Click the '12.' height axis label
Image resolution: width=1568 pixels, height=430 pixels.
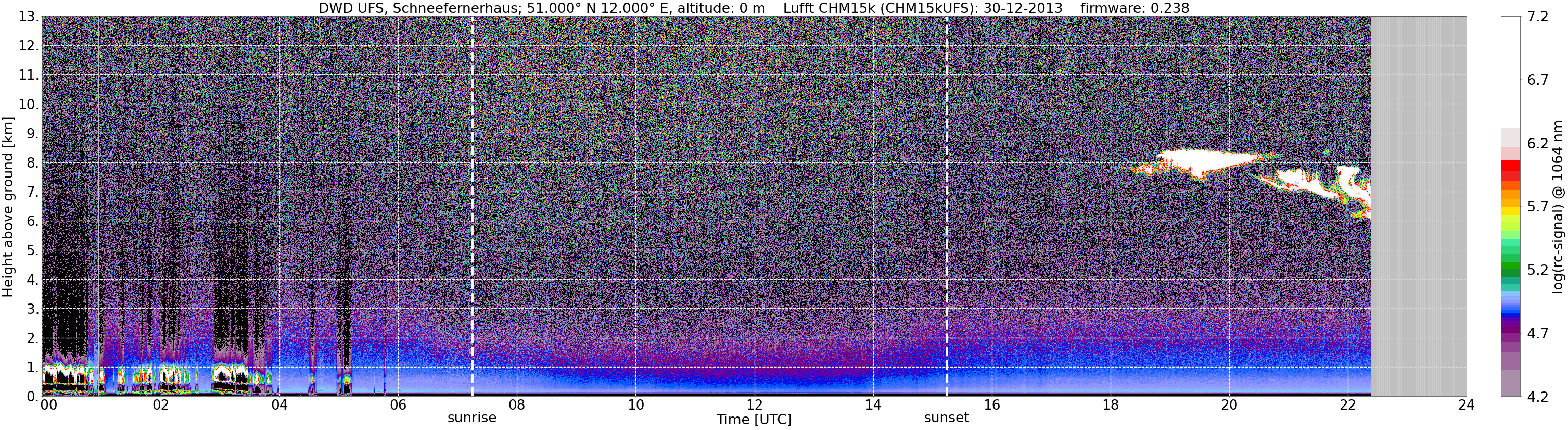click(x=29, y=46)
